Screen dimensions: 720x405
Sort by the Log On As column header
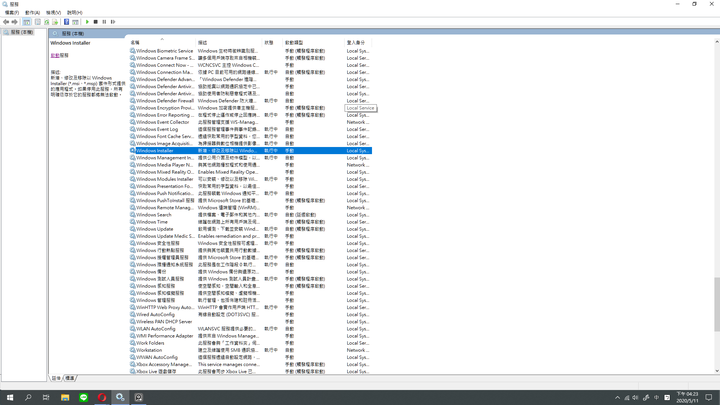[x=358, y=42]
